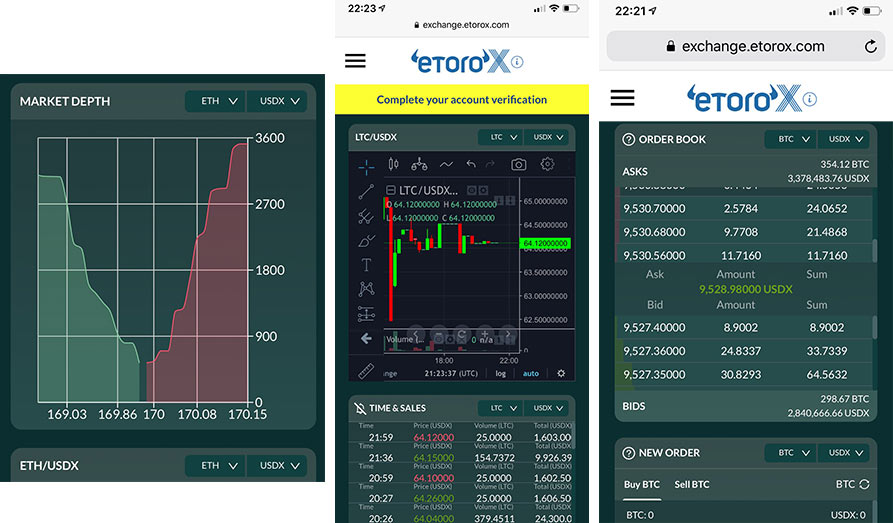The width and height of the screenshot is (893, 523).
Task: Click chart zoom in plus button
Action: (x=485, y=334)
